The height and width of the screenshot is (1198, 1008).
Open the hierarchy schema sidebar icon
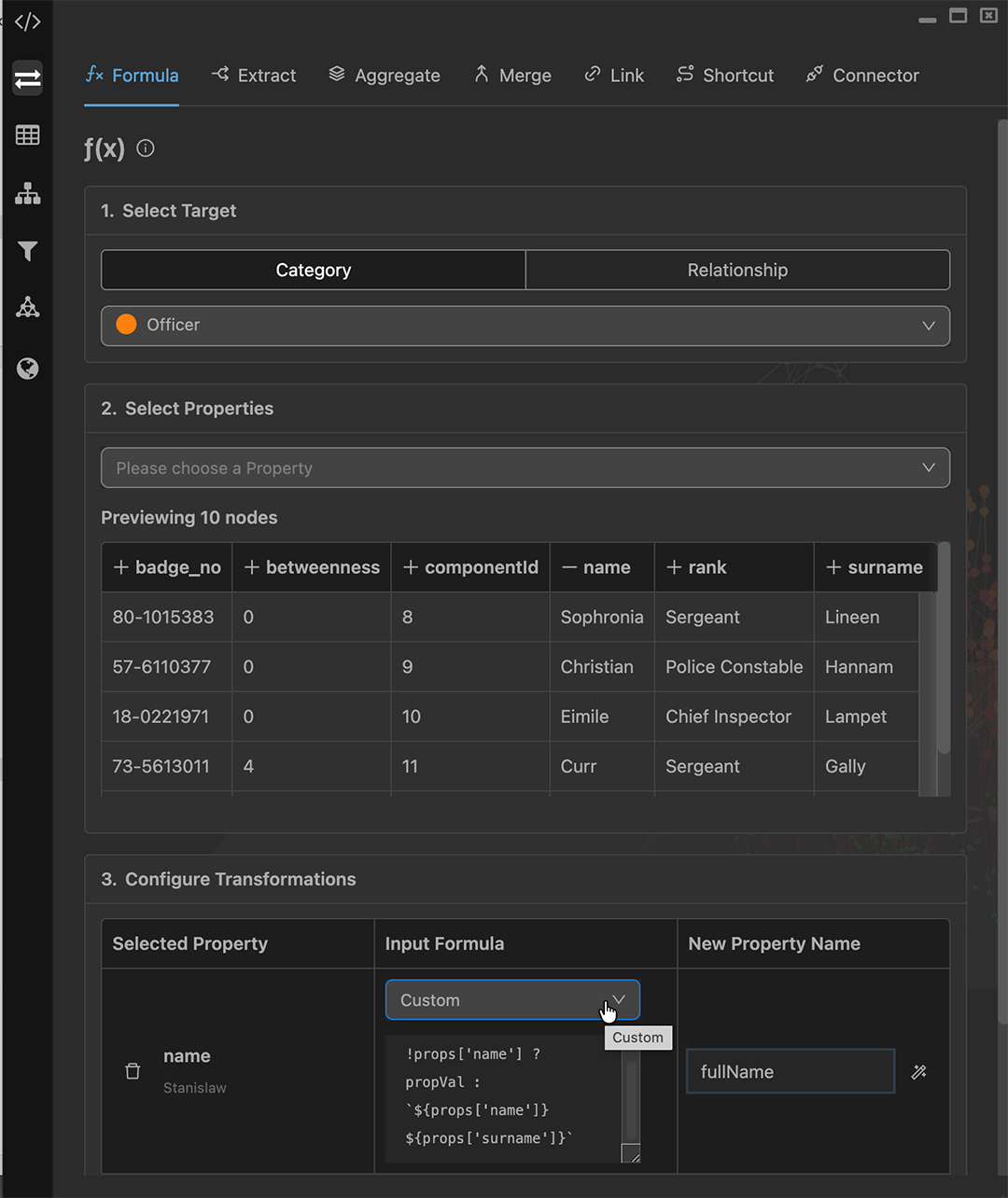click(27, 193)
